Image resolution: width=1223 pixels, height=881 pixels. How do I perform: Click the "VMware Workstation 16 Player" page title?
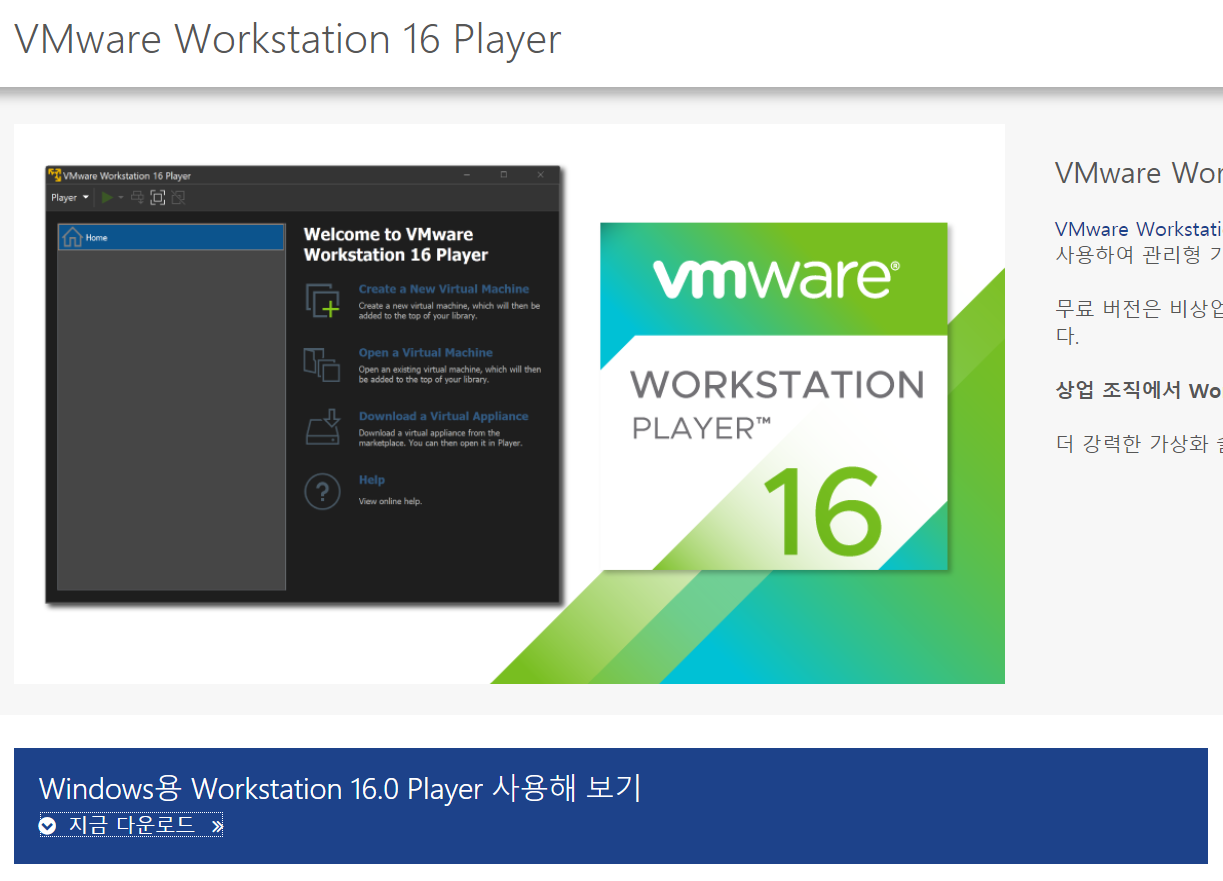288,40
